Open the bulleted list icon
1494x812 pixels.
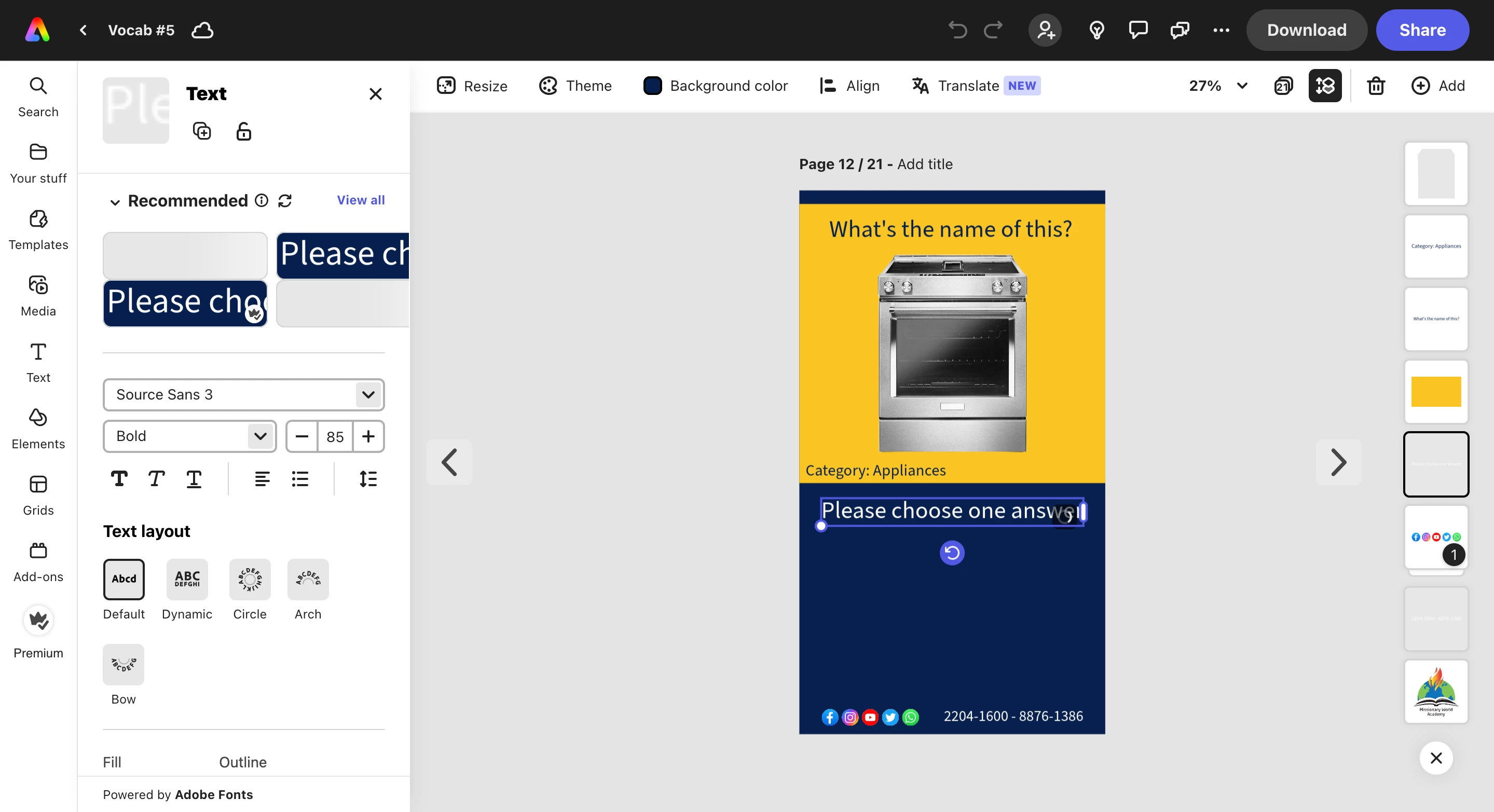(300, 479)
